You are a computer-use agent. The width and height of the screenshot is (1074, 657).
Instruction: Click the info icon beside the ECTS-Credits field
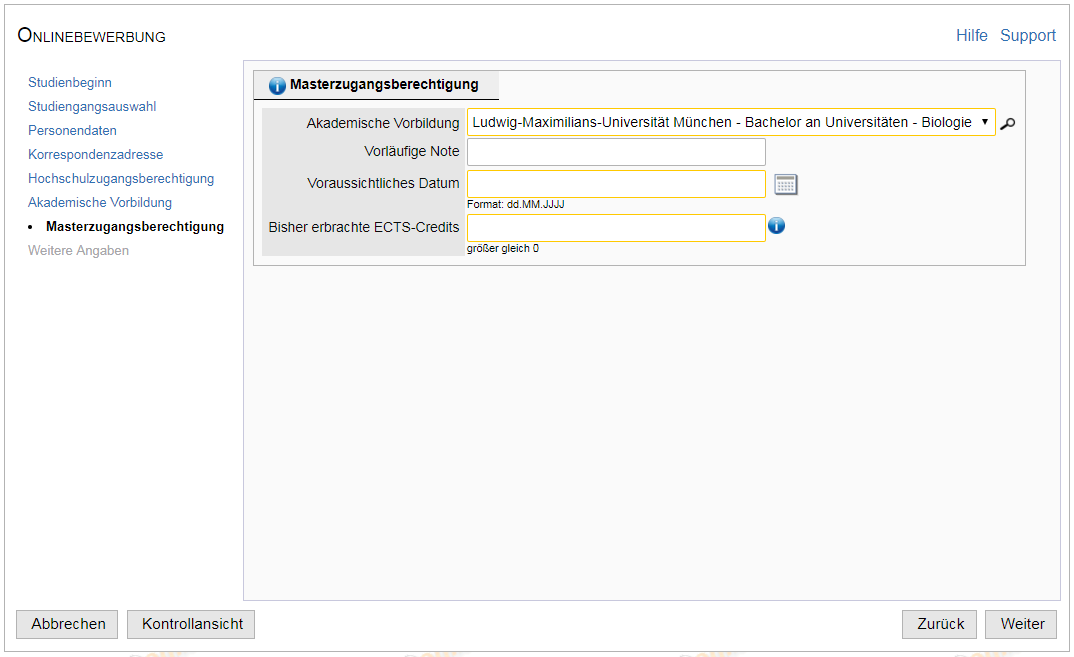[x=776, y=226]
